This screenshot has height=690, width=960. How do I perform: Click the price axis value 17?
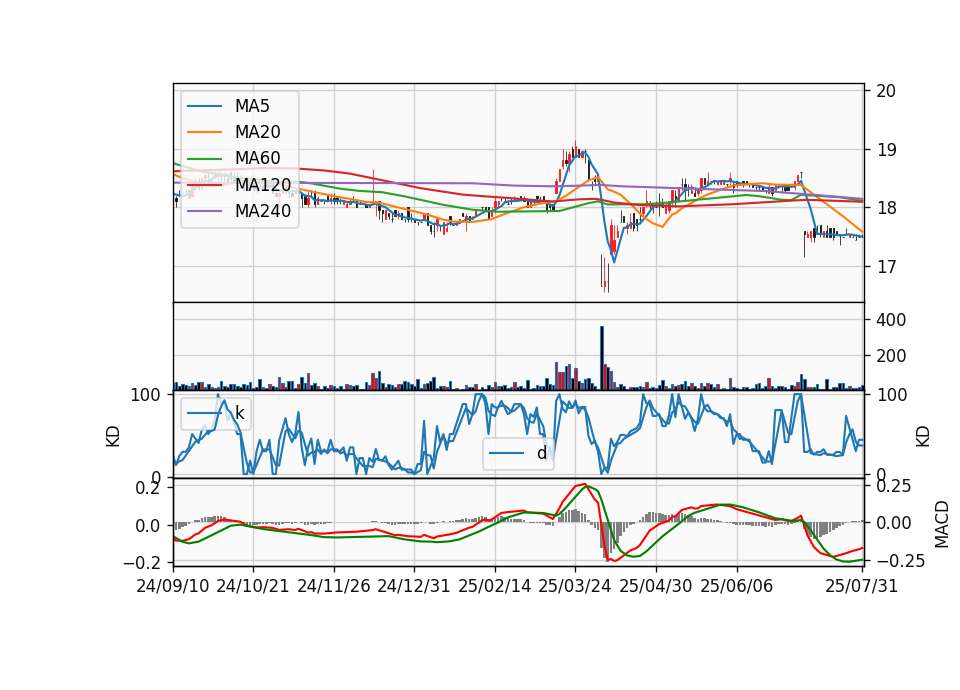coord(886,267)
